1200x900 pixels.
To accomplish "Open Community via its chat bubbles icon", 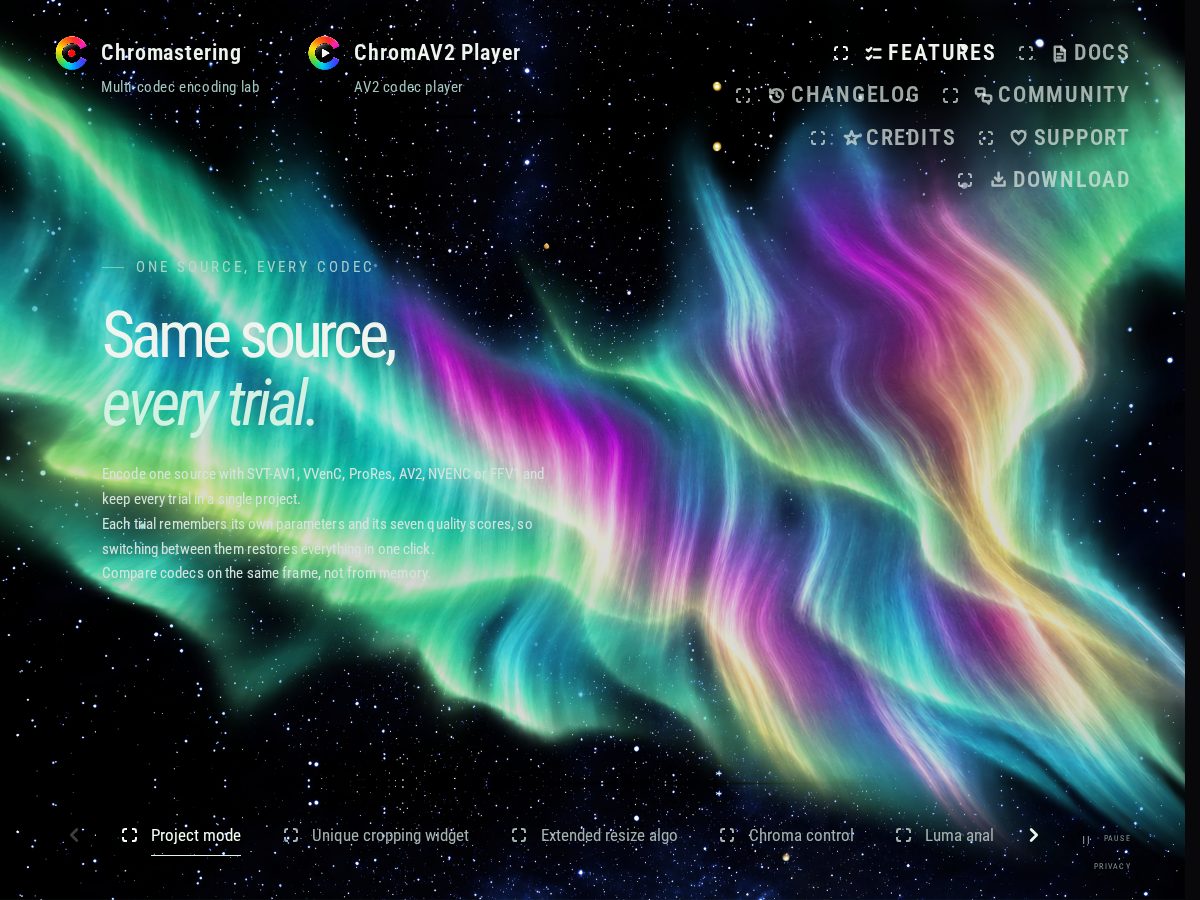I will [x=984, y=96].
